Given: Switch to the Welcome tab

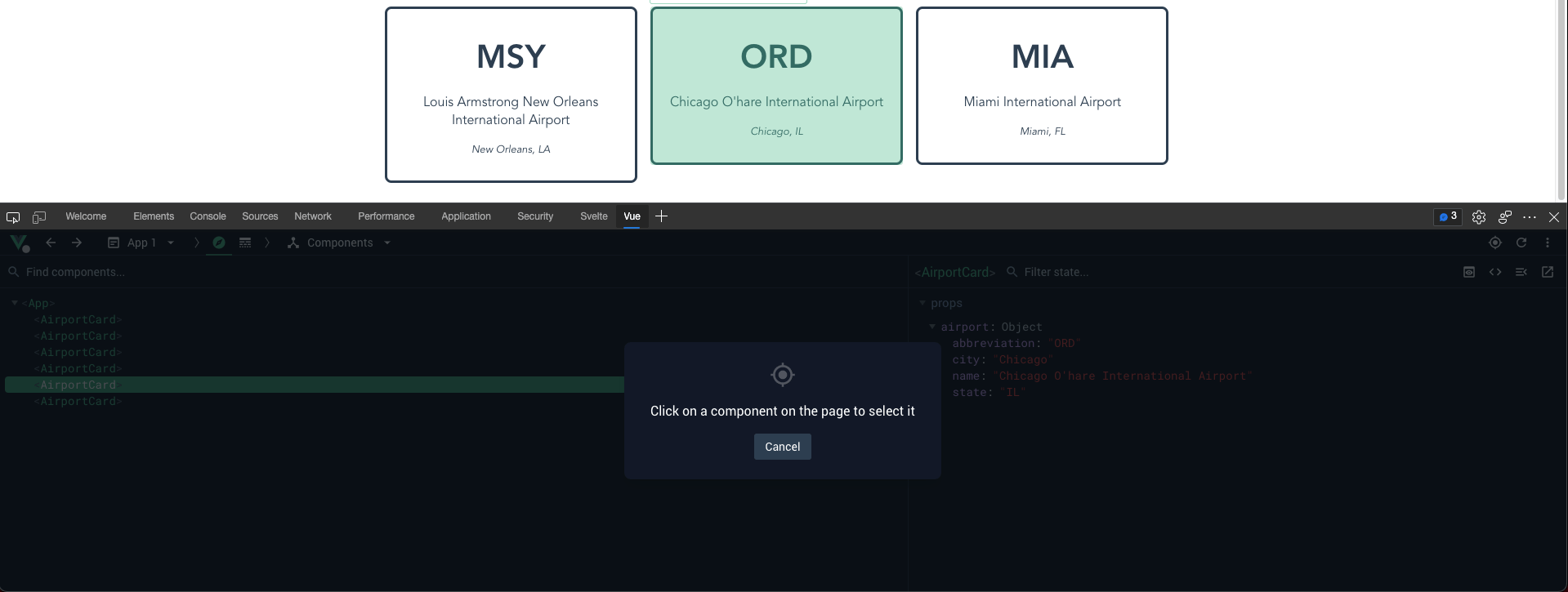Looking at the screenshot, I should point(86,216).
